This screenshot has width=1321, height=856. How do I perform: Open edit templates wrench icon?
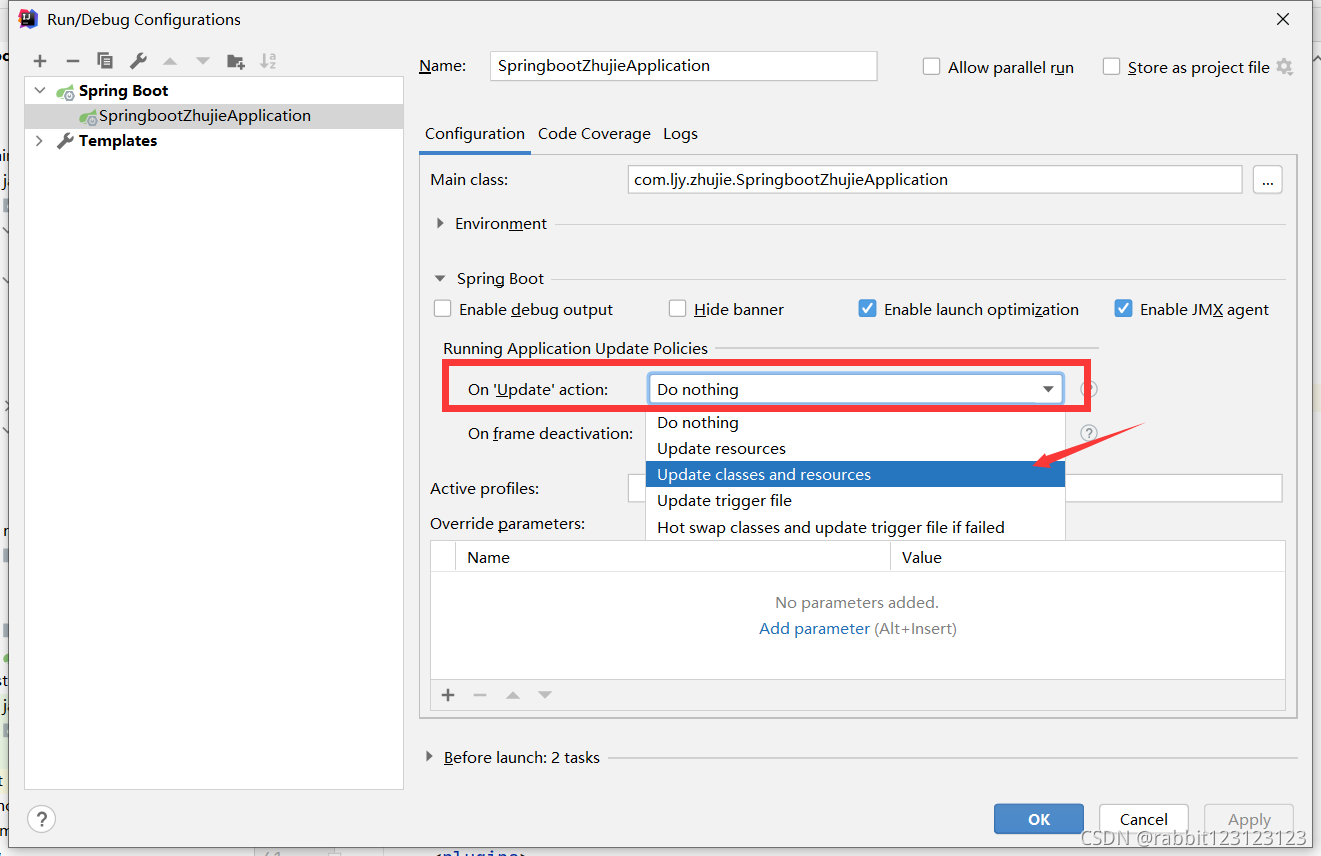[x=138, y=61]
